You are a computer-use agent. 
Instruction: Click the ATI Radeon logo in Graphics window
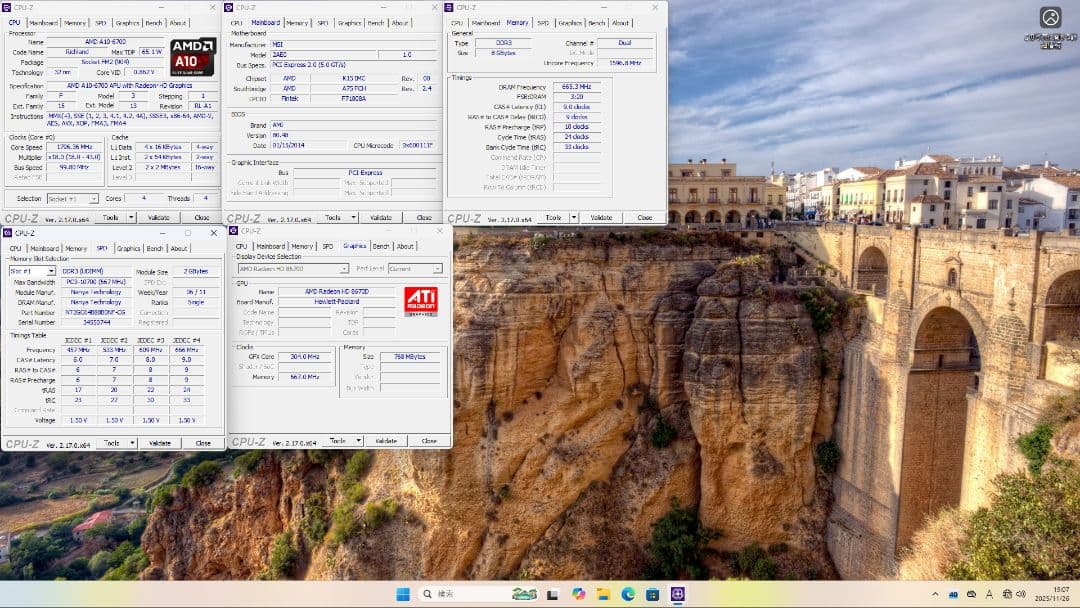pos(421,298)
